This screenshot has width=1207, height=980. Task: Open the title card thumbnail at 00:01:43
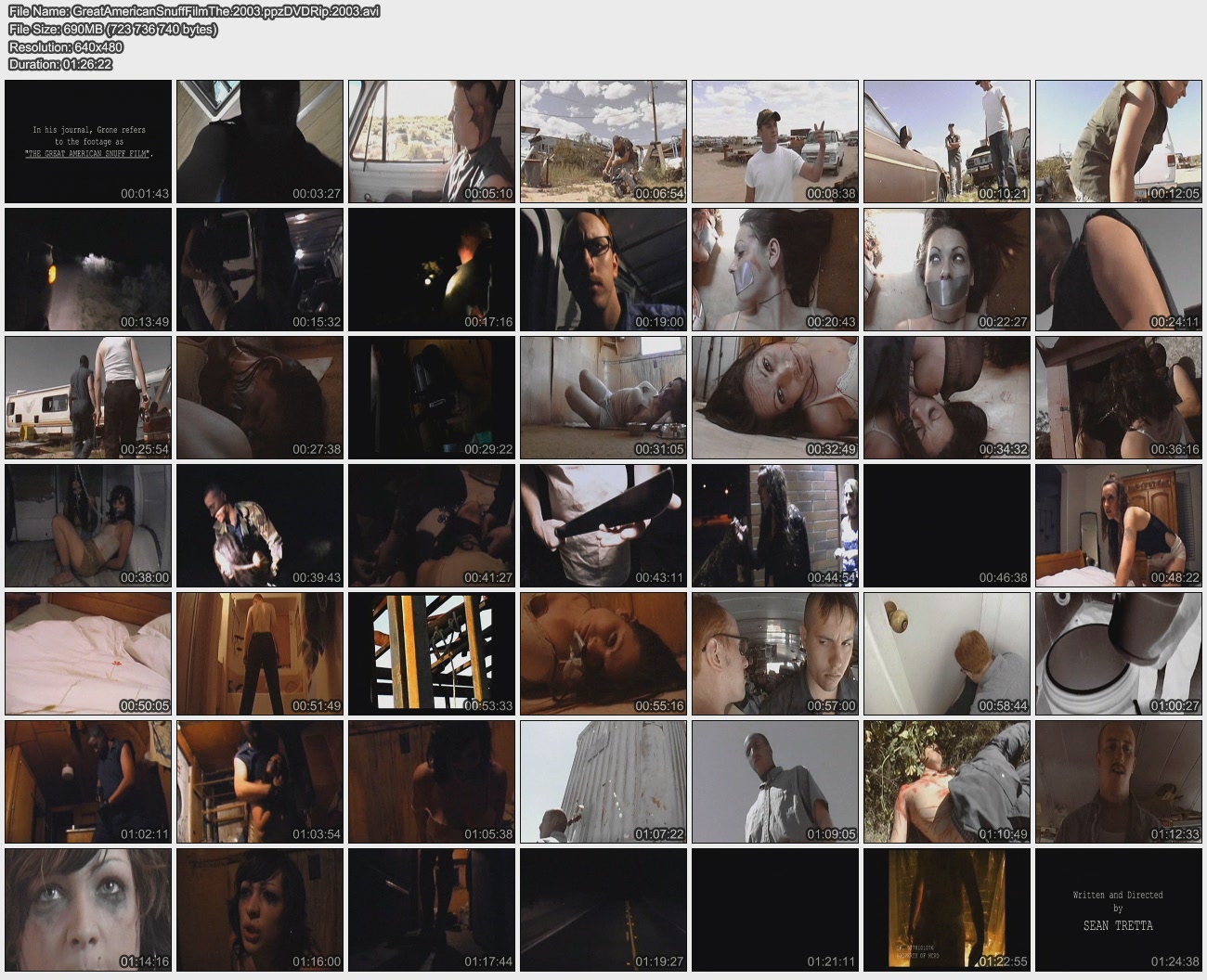click(88, 141)
